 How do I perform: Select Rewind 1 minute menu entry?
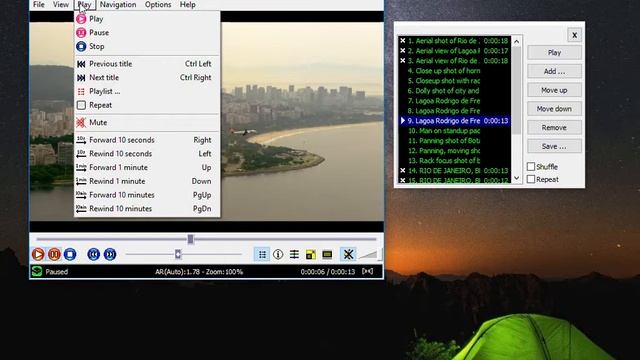147,181
